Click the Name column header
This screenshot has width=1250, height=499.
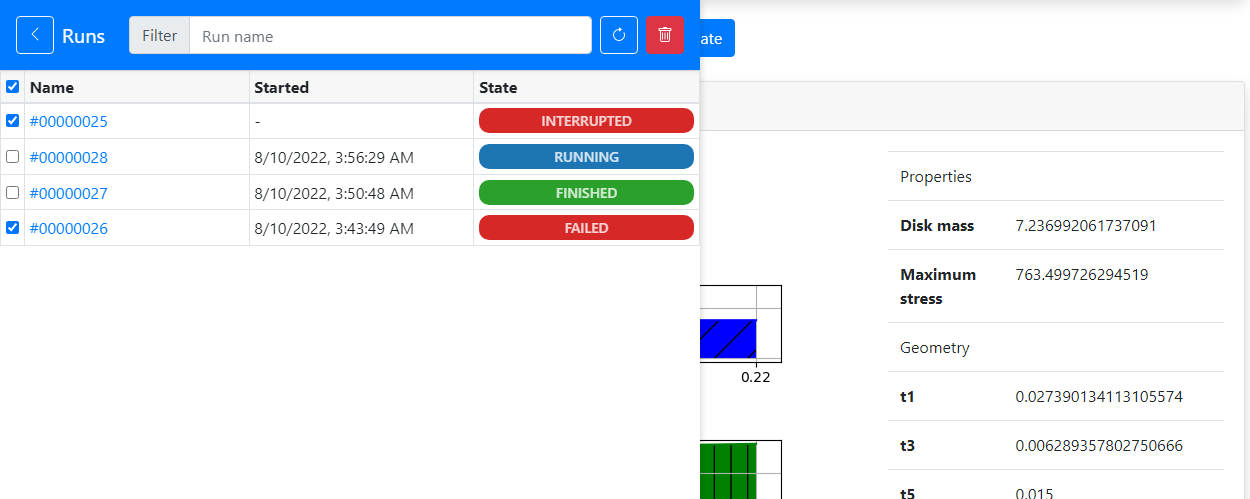(52, 88)
